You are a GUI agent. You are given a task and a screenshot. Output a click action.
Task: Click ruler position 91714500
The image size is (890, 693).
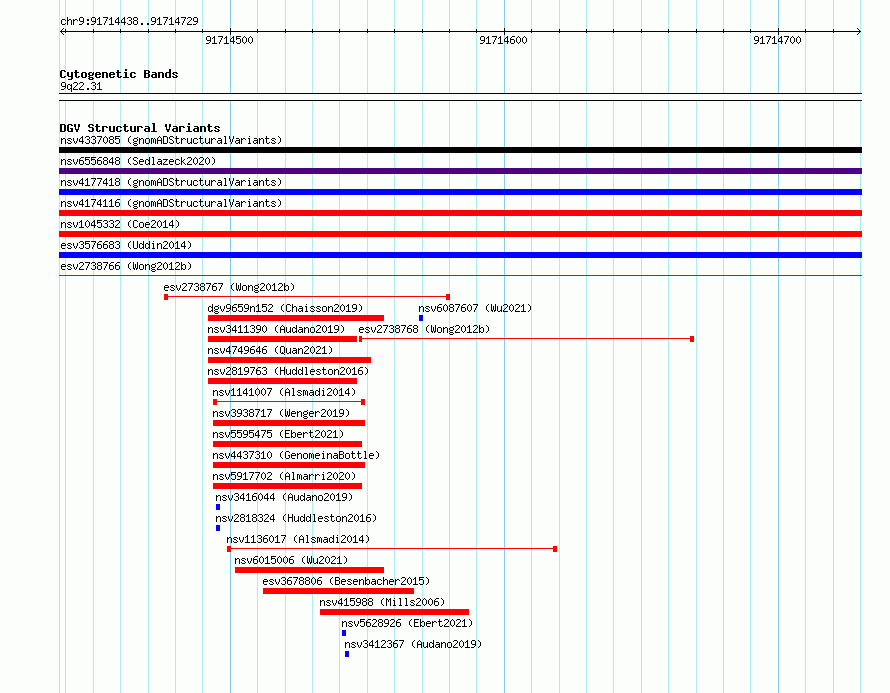point(229,40)
